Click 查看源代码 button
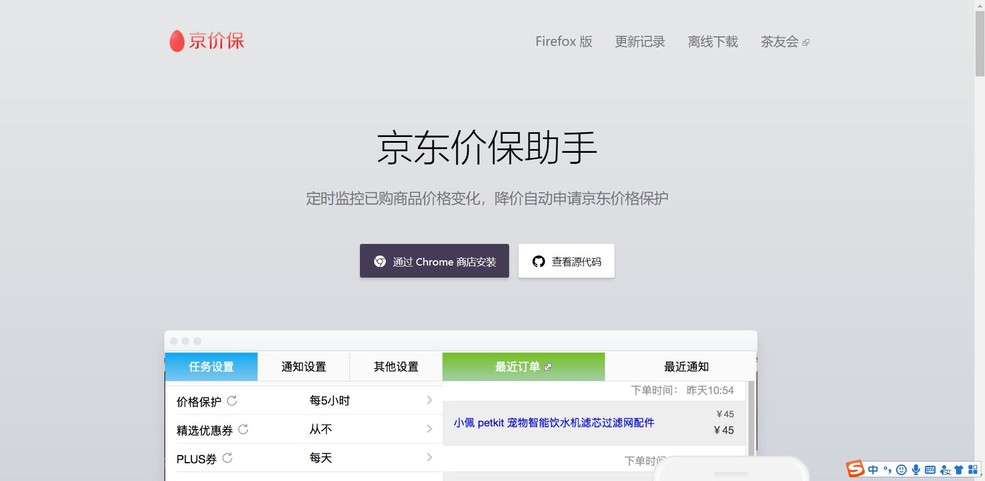985x481 pixels. tap(566, 261)
